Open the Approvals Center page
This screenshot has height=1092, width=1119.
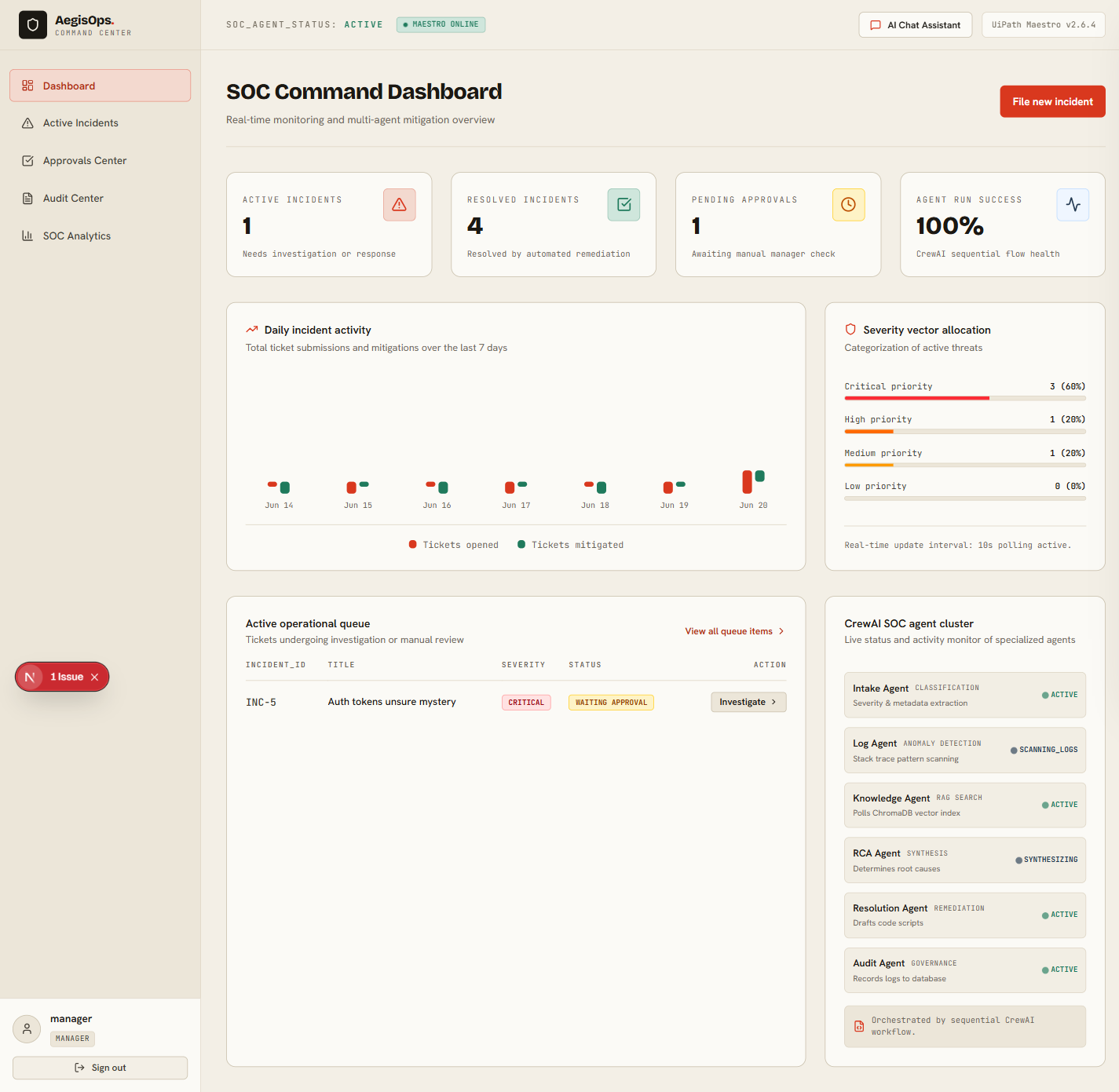click(x=100, y=161)
